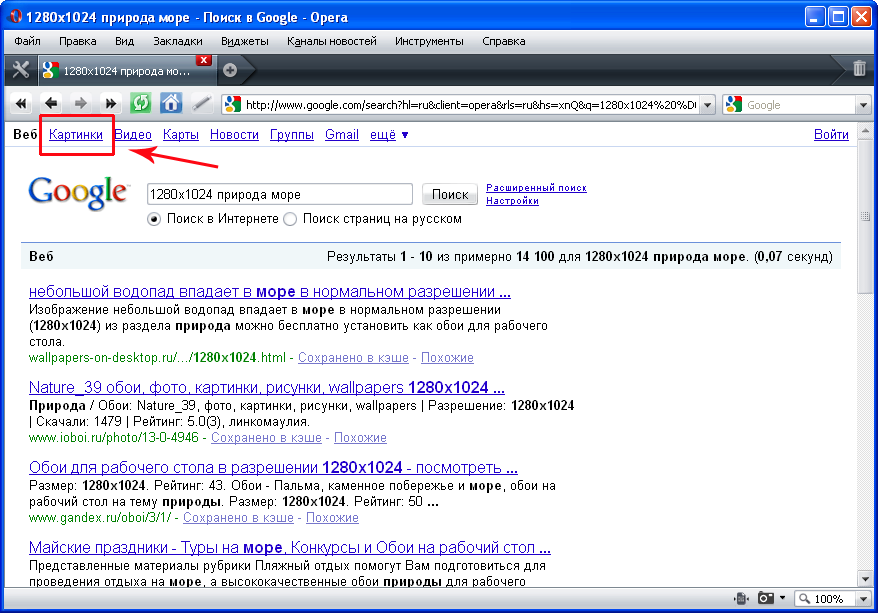
Task: Click the 'www.ioboi.ru/photo/13-0-4946' URL text
Action: pyautogui.click(x=114, y=438)
